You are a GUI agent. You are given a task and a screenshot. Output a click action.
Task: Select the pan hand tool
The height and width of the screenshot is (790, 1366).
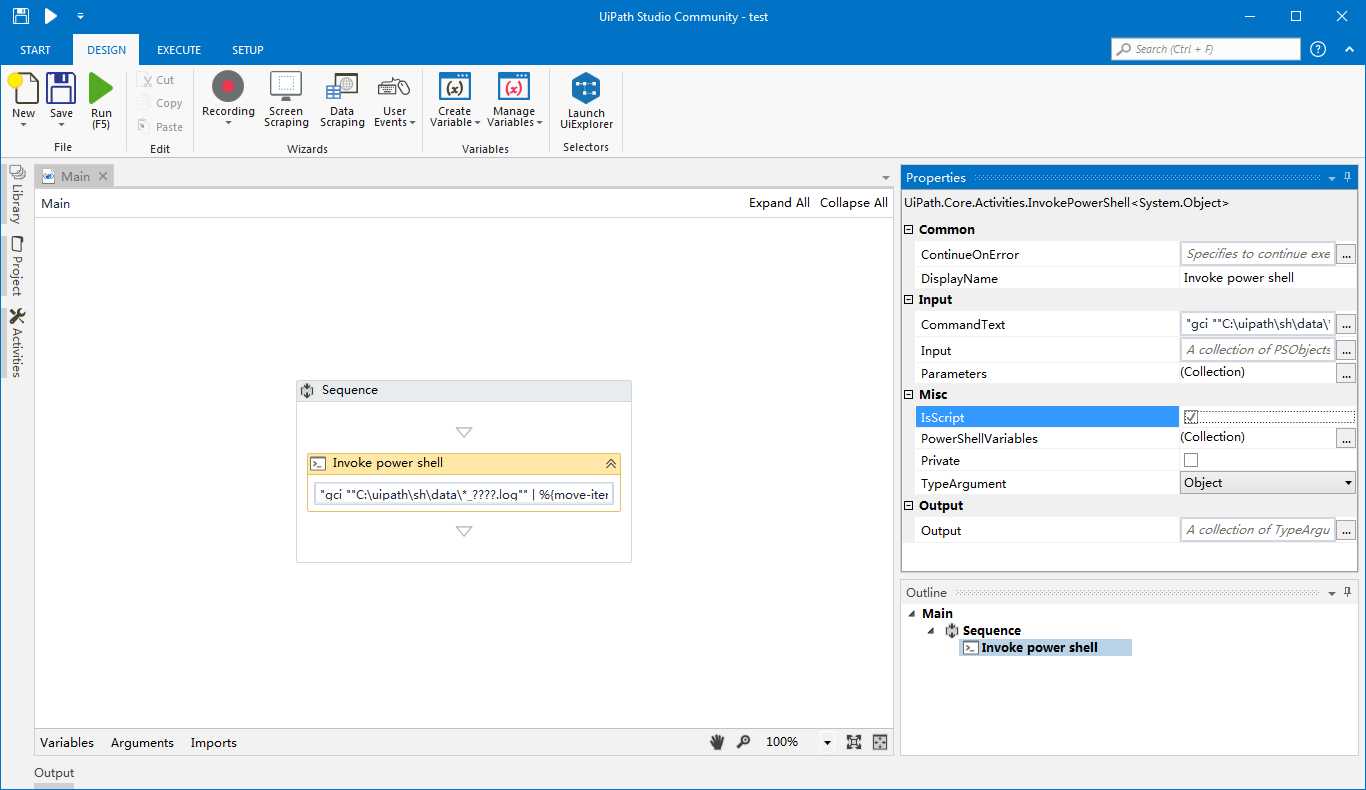click(x=717, y=742)
